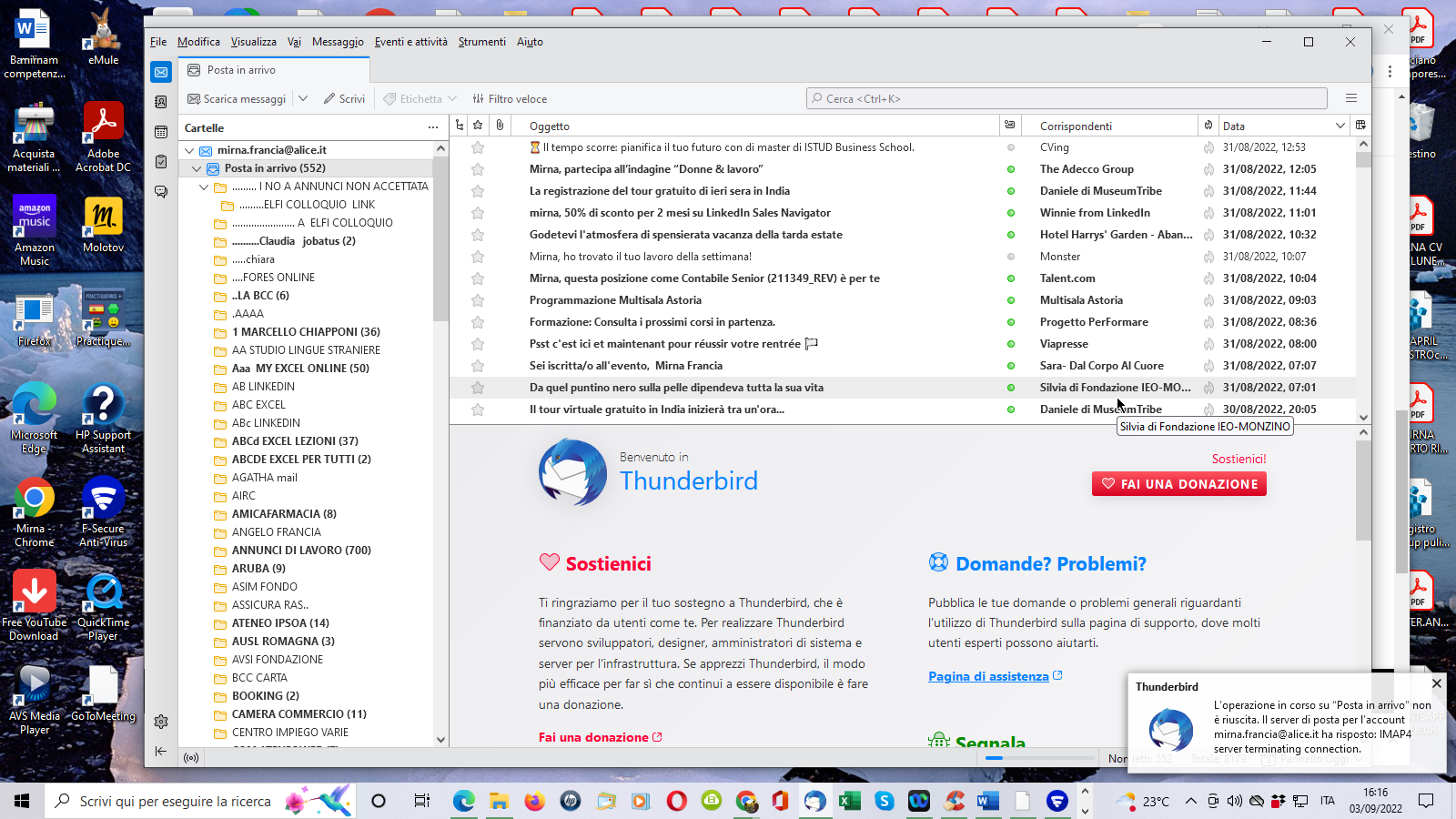Click folder pane scroll down arrow

coord(440,740)
